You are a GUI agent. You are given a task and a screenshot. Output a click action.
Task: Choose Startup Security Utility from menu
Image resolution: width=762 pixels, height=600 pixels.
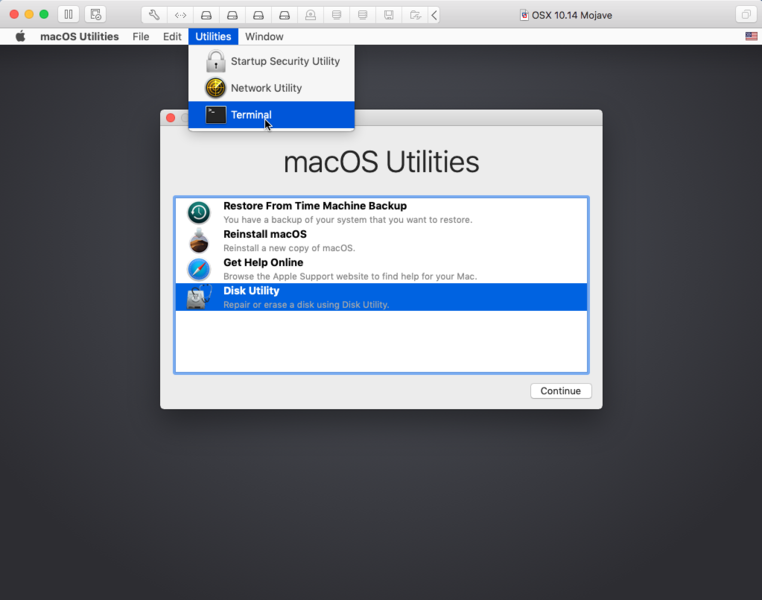(271, 61)
